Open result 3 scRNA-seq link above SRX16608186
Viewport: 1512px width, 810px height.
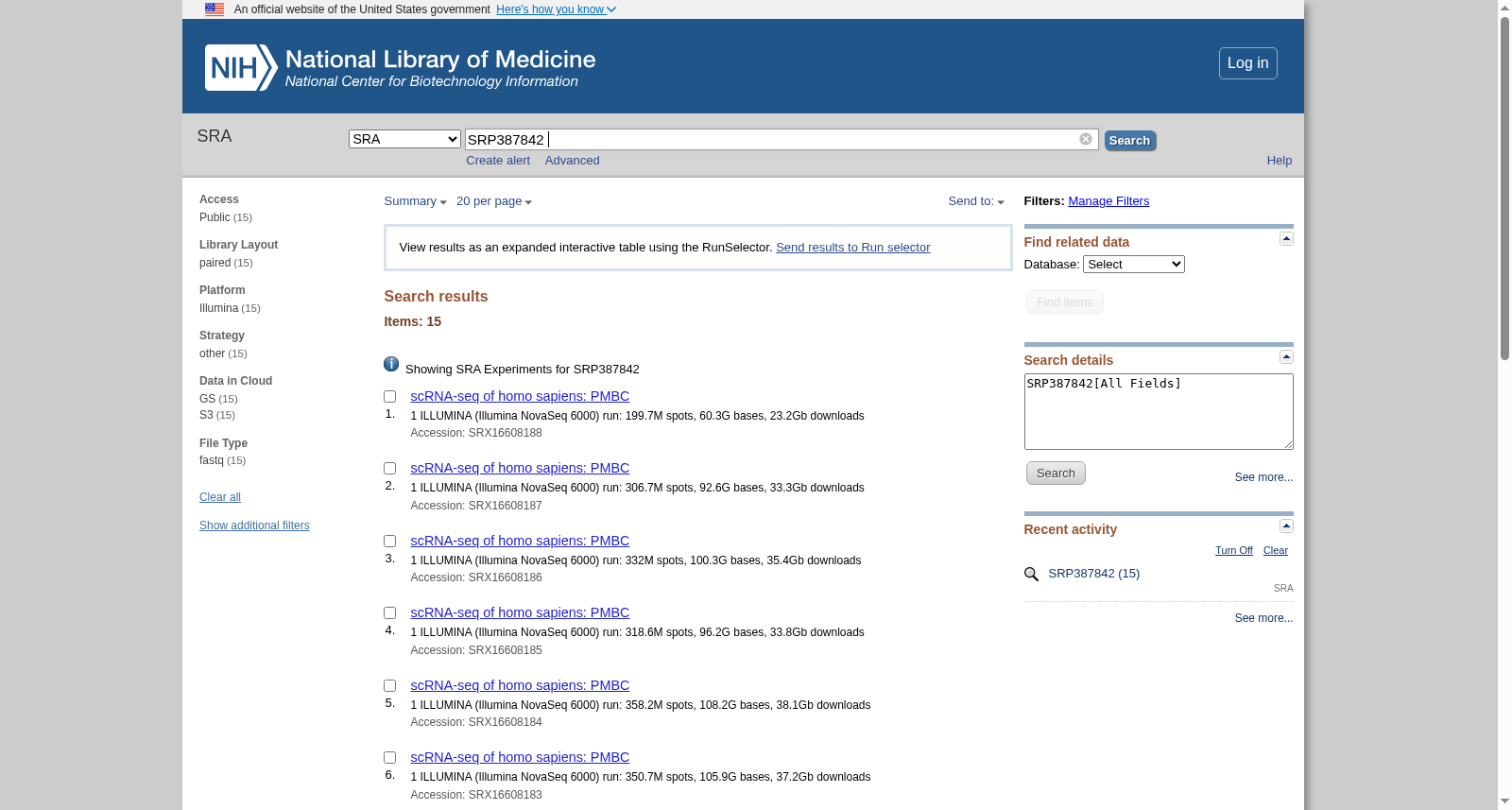pyautogui.click(x=520, y=541)
